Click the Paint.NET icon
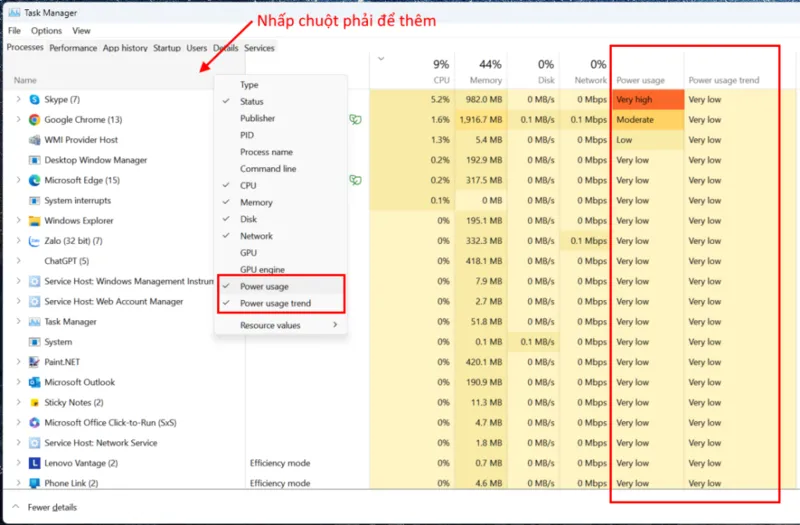 tap(34, 362)
